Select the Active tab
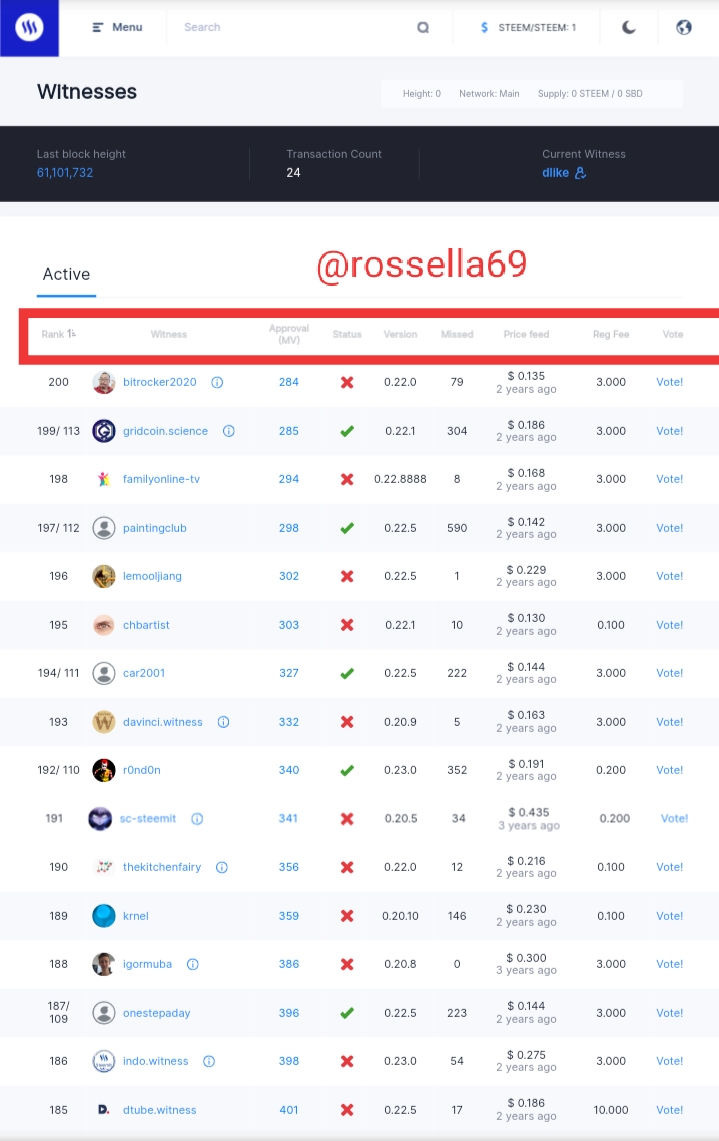Image resolution: width=719 pixels, height=1141 pixels. (66, 274)
